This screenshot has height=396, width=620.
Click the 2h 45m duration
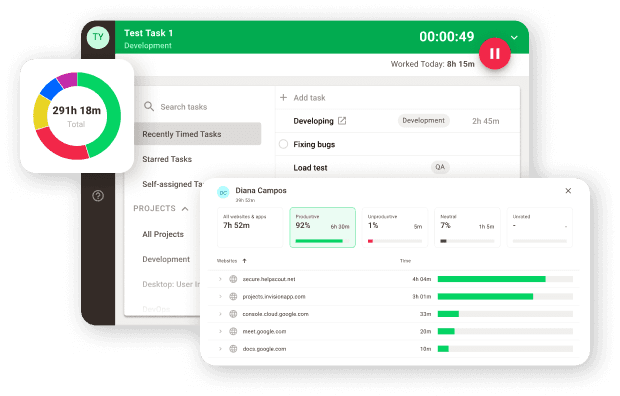tap(486, 121)
